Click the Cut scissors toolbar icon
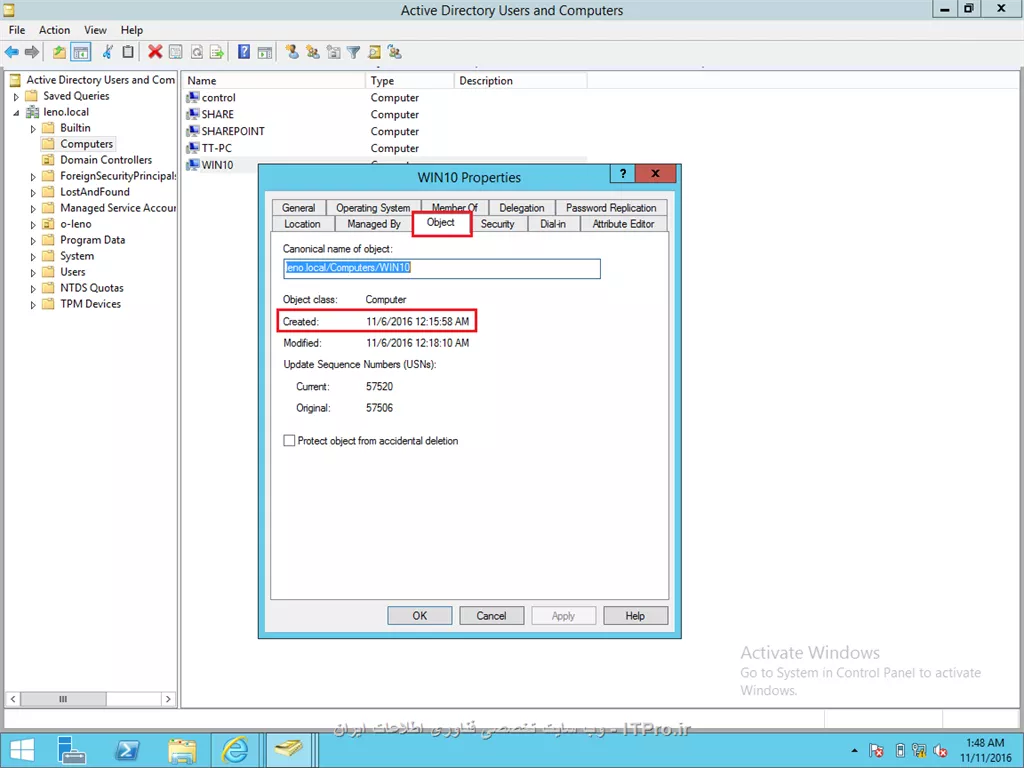This screenshot has height=768, width=1024. (x=108, y=52)
